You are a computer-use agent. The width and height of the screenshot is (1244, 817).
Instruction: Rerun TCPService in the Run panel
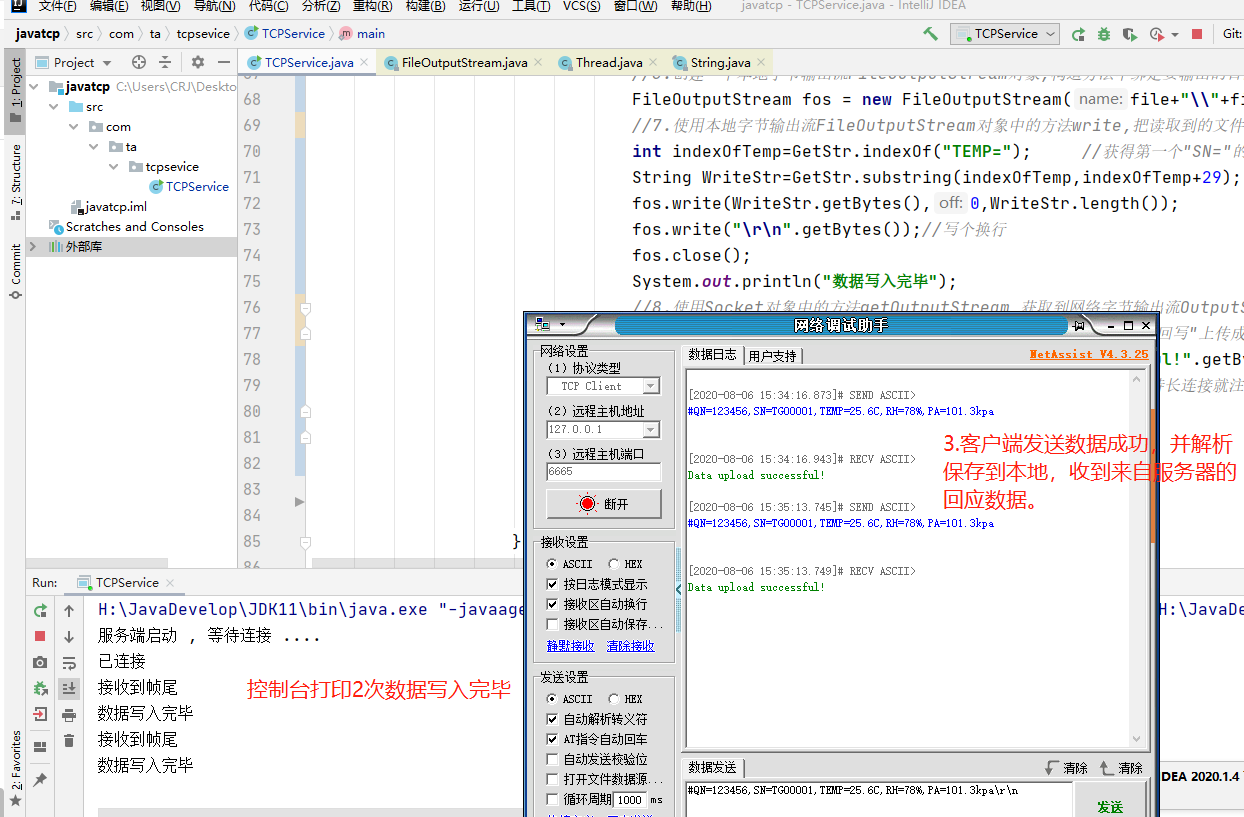[40, 611]
